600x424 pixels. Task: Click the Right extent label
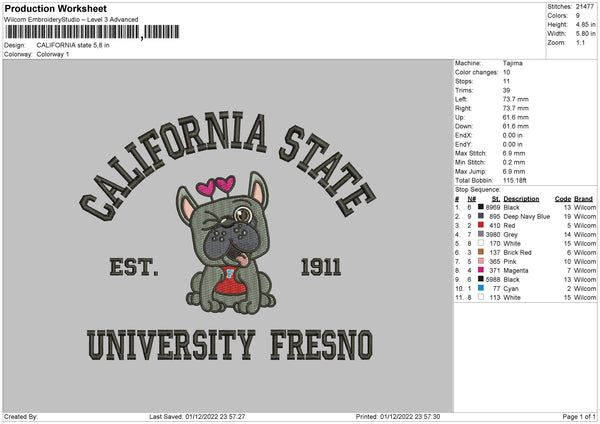(463, 108)
